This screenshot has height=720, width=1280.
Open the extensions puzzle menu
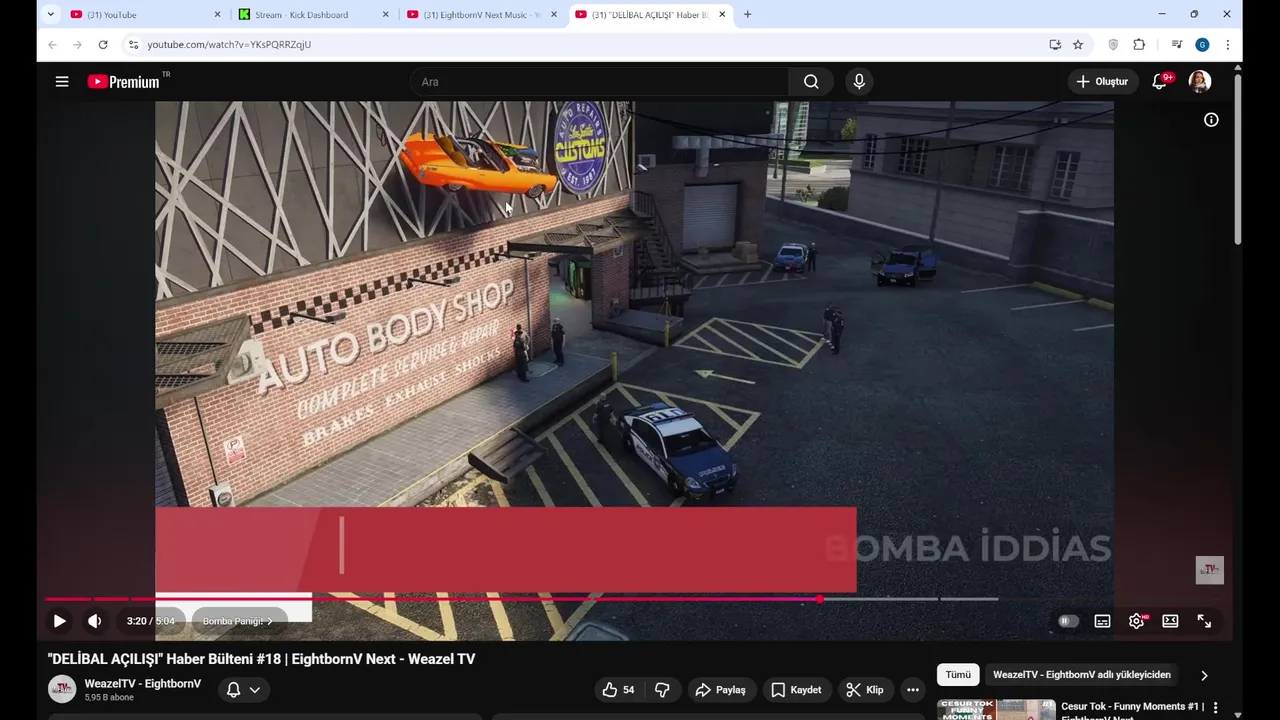(x=1139, y=45)
